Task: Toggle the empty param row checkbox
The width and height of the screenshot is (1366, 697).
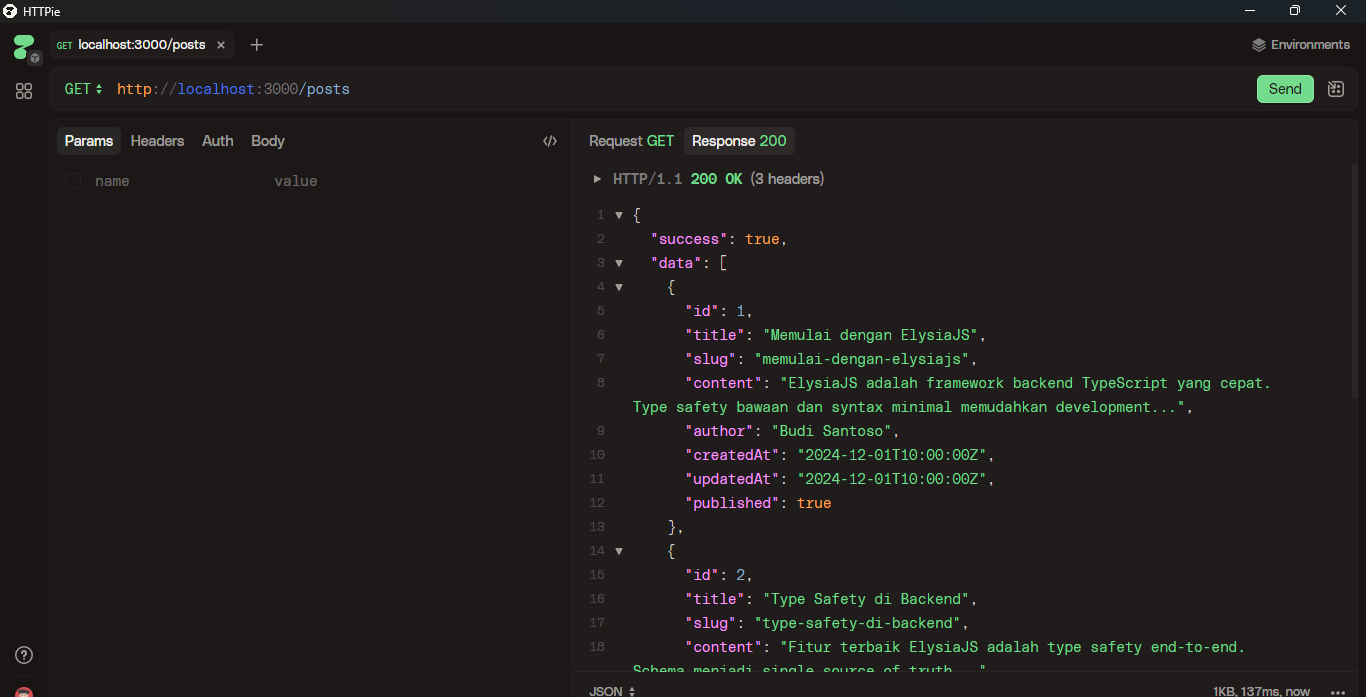Action: (x=73, y=181)
